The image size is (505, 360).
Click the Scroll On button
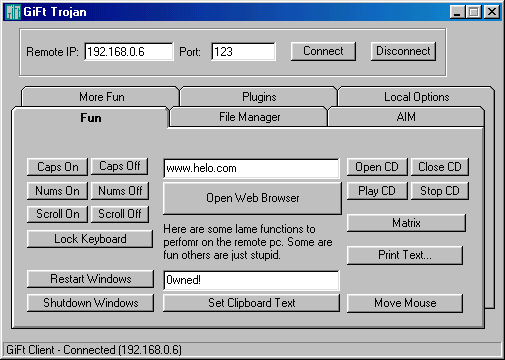click(57, 214)
